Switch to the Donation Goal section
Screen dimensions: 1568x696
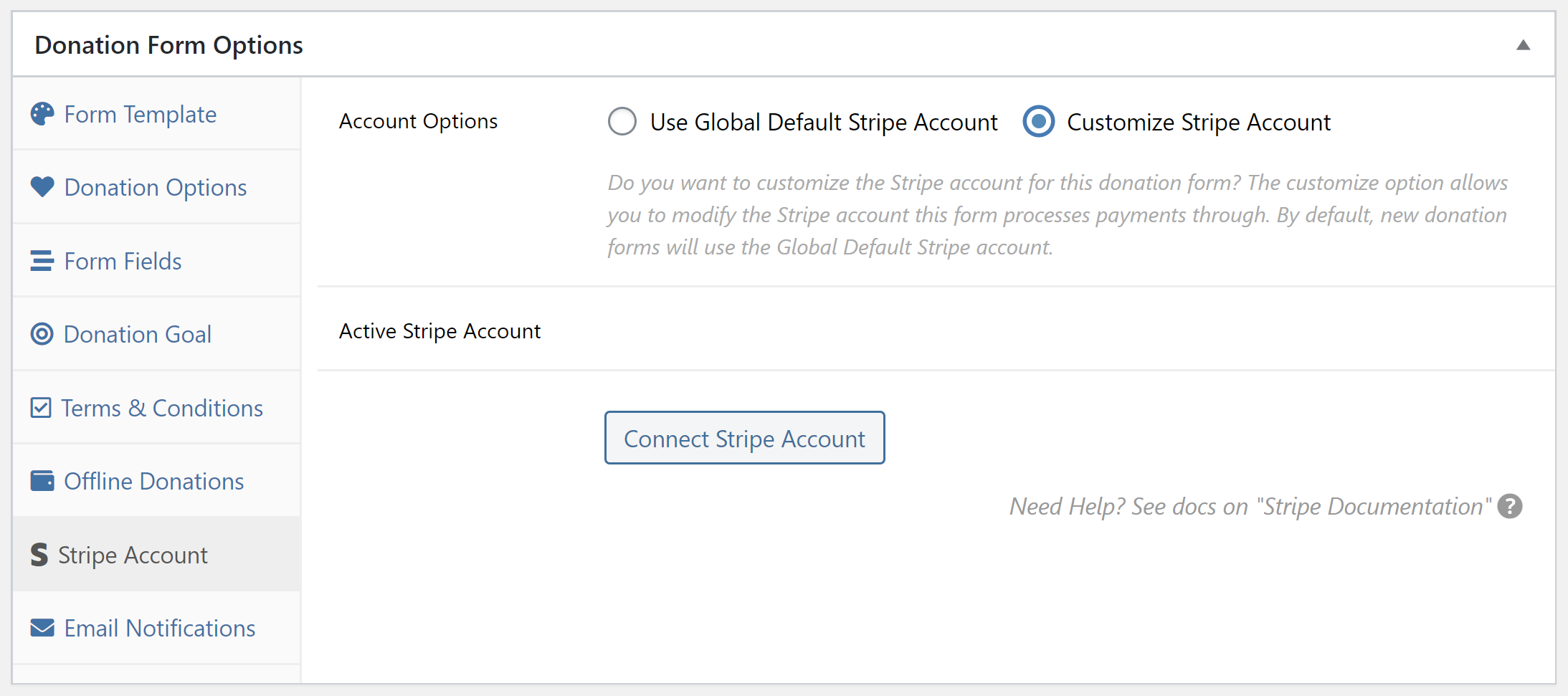pos(137,334)
